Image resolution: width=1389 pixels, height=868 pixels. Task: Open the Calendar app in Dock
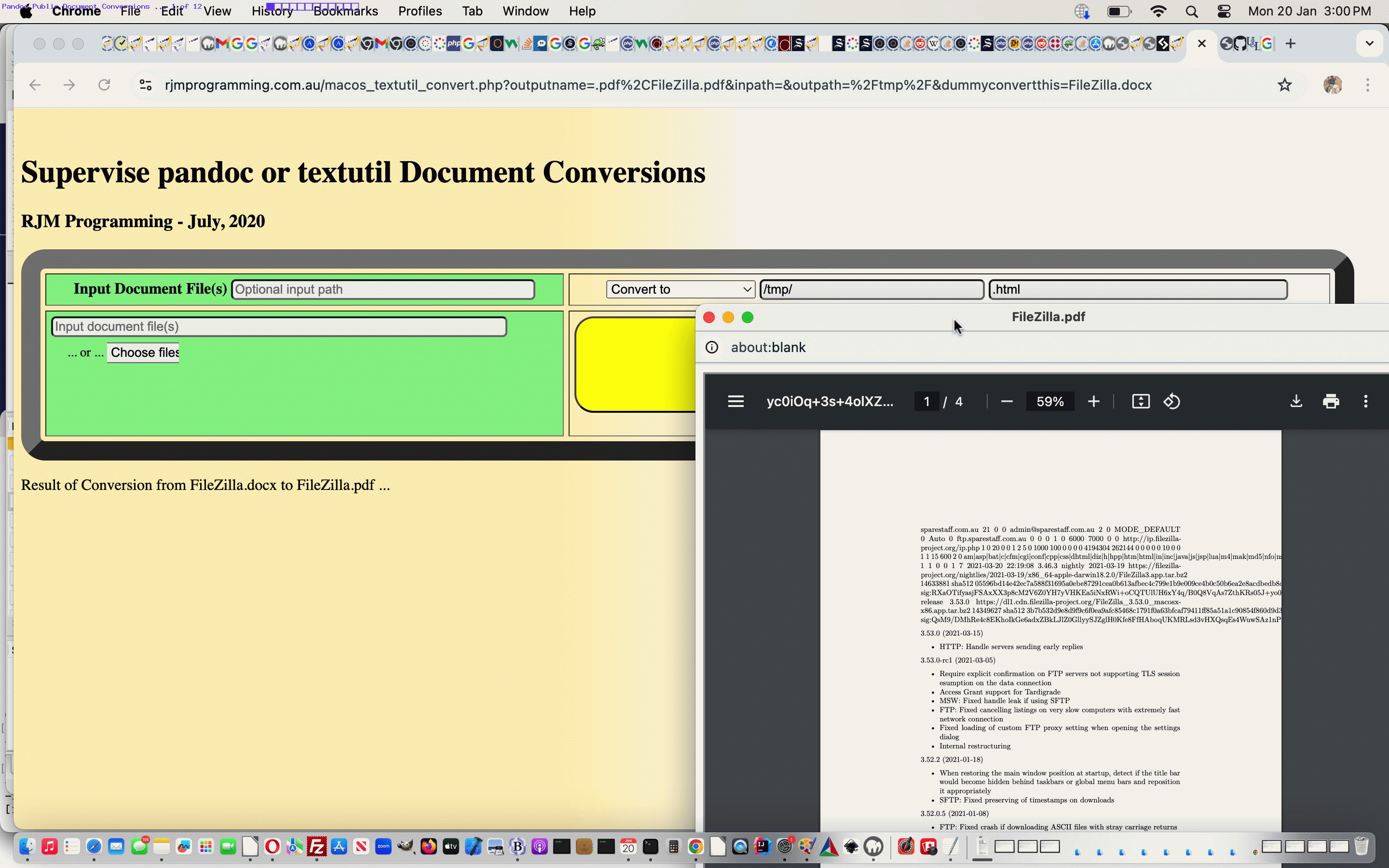628,846
